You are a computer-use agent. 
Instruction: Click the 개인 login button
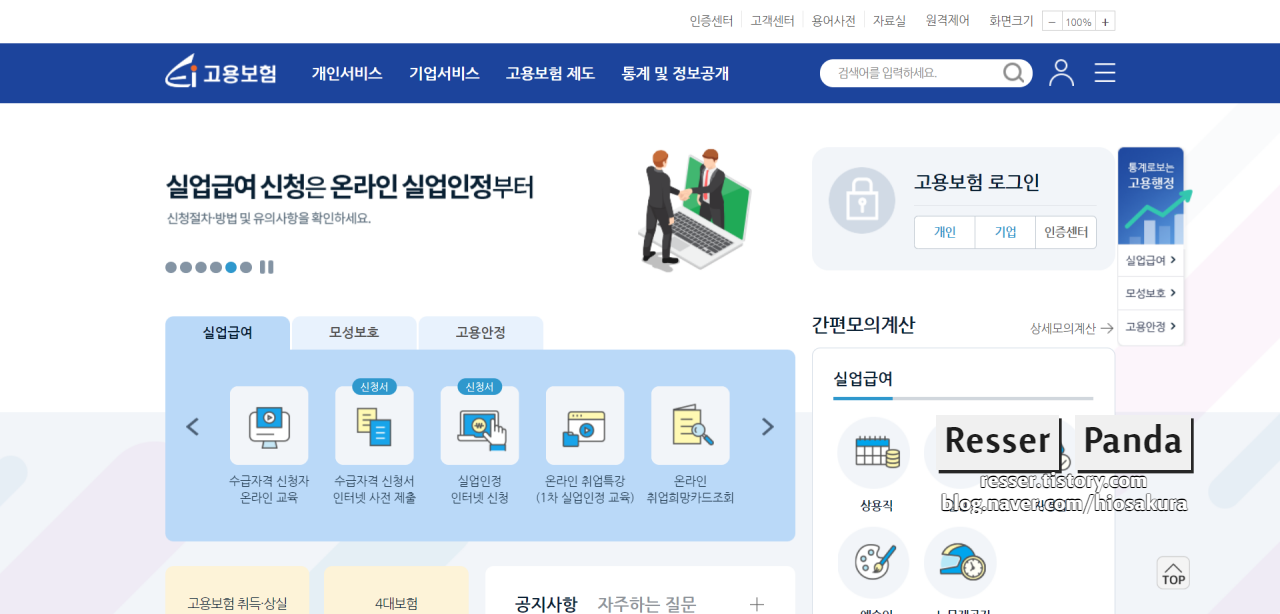tap(945, 232)
